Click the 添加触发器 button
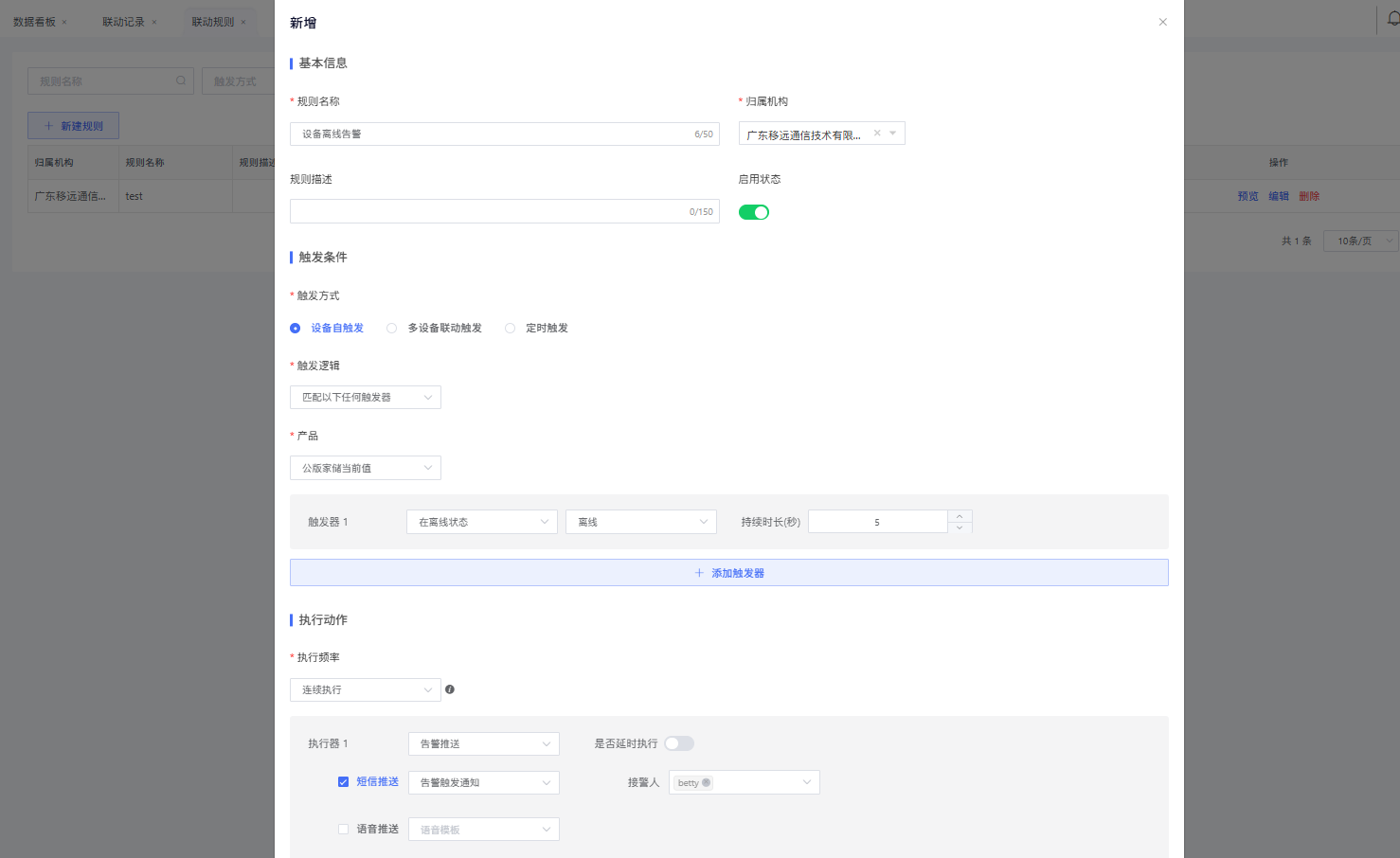Image resolution: width=1400 pixels, height=858 pixels. tap(728, 573)
